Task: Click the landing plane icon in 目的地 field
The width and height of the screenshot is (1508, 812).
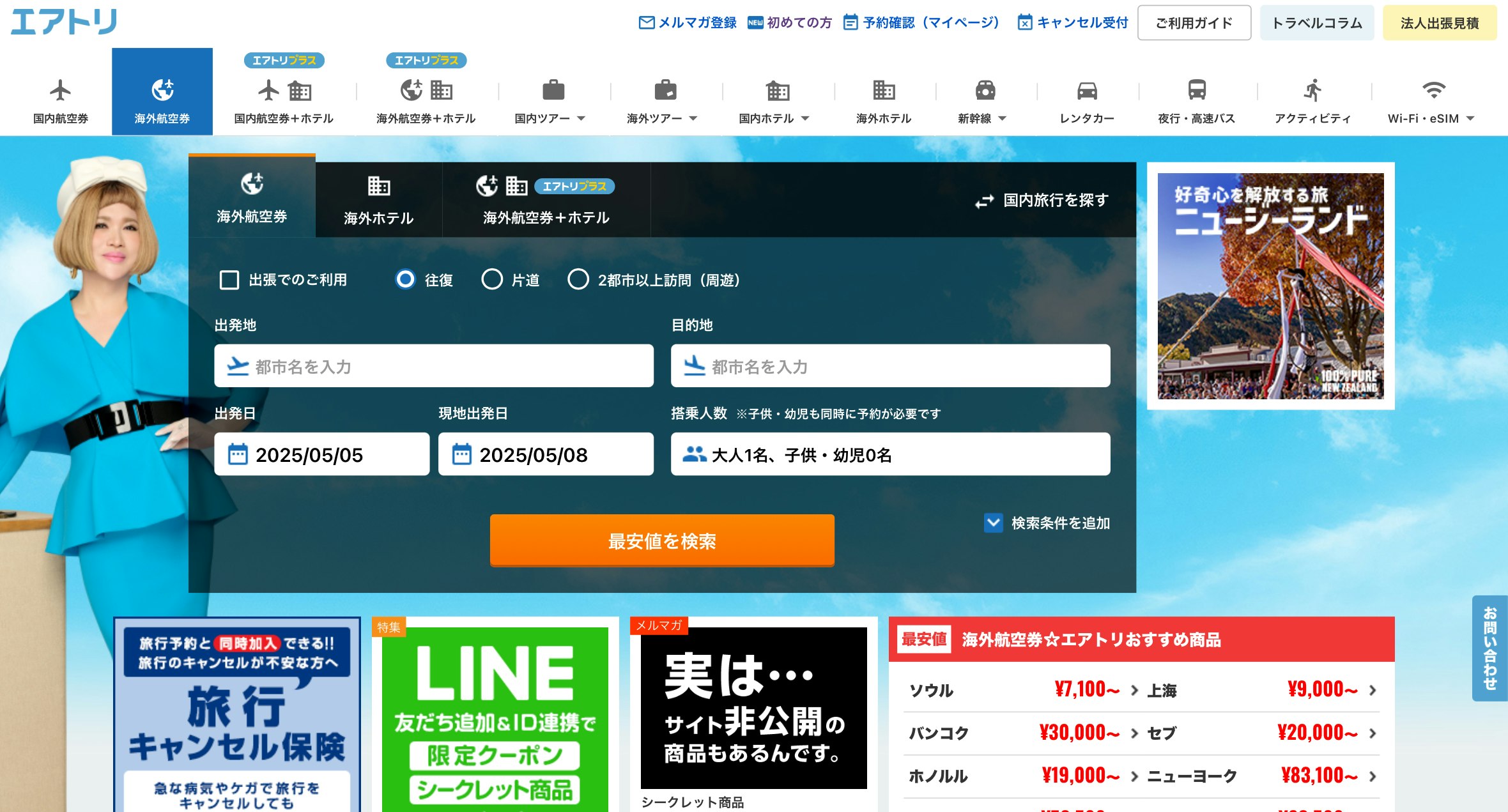Action: (694, 366)
